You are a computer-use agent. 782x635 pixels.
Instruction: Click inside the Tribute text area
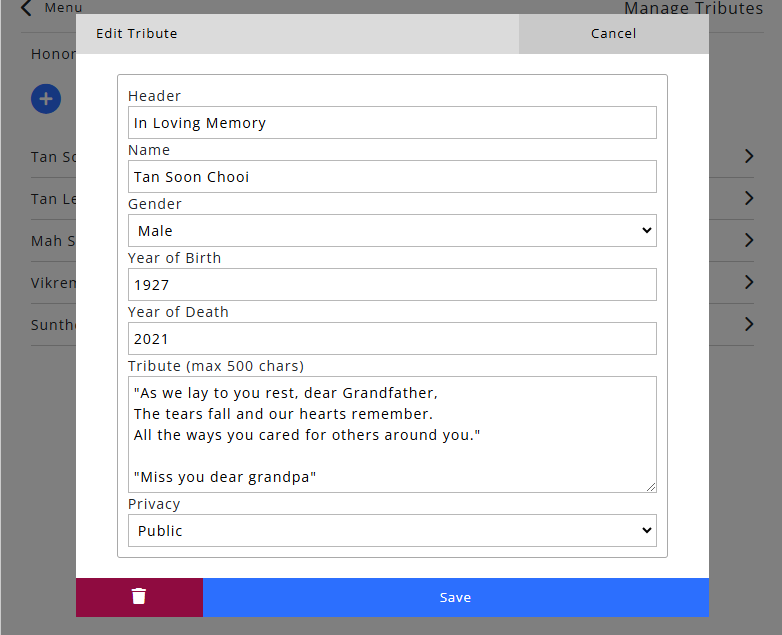pyautogui.click(x=392, y=434)
